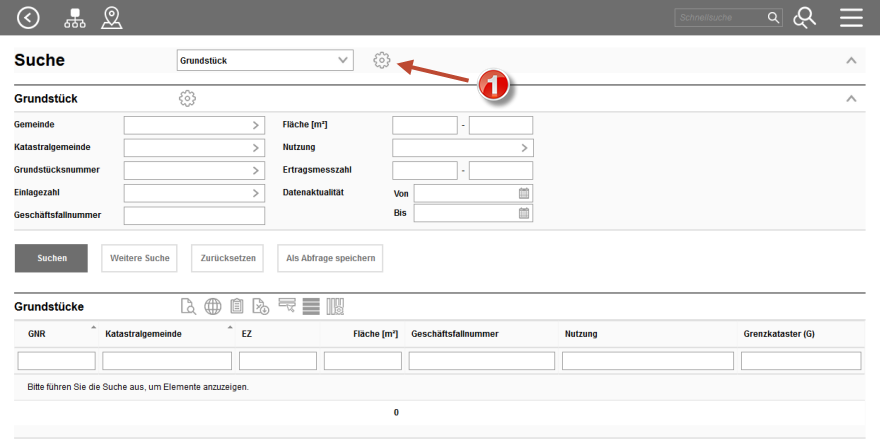Collapse the Grundstück section
The width and height of the screenshot is (880, 442).
[x=851, y=98]
